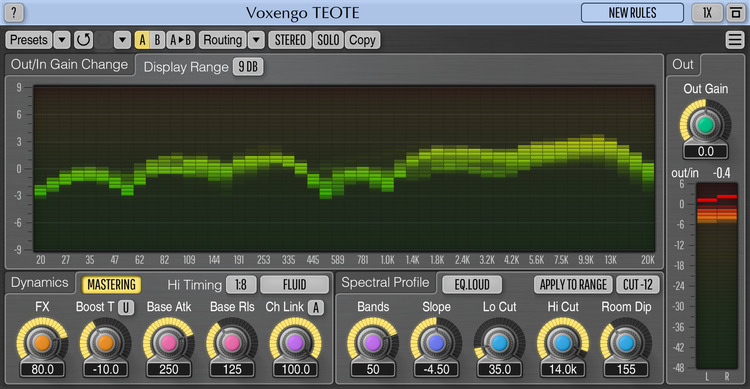Expand the Routing dropdown arrow
750x389 pixels.
tap(256, 40)
